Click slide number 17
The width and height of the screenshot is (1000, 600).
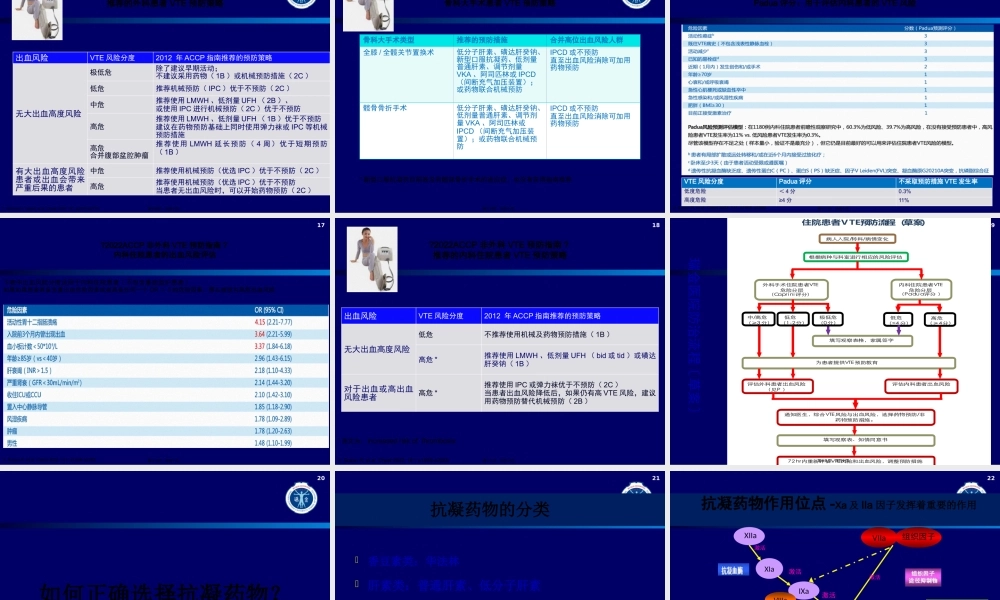[x=321, y=225]
